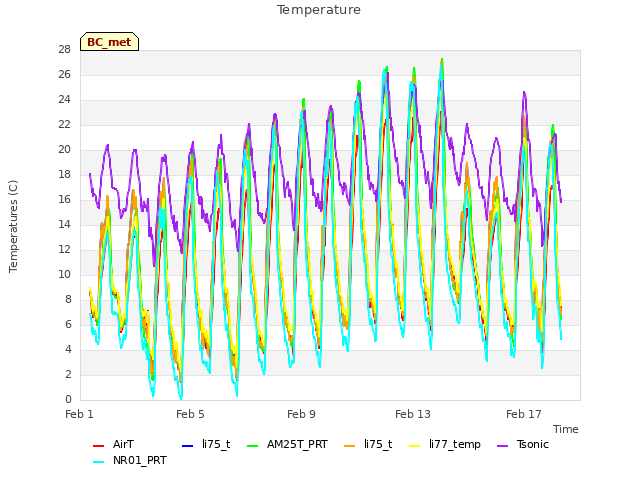Click the Feb 1 x-axis tick label

79,414
